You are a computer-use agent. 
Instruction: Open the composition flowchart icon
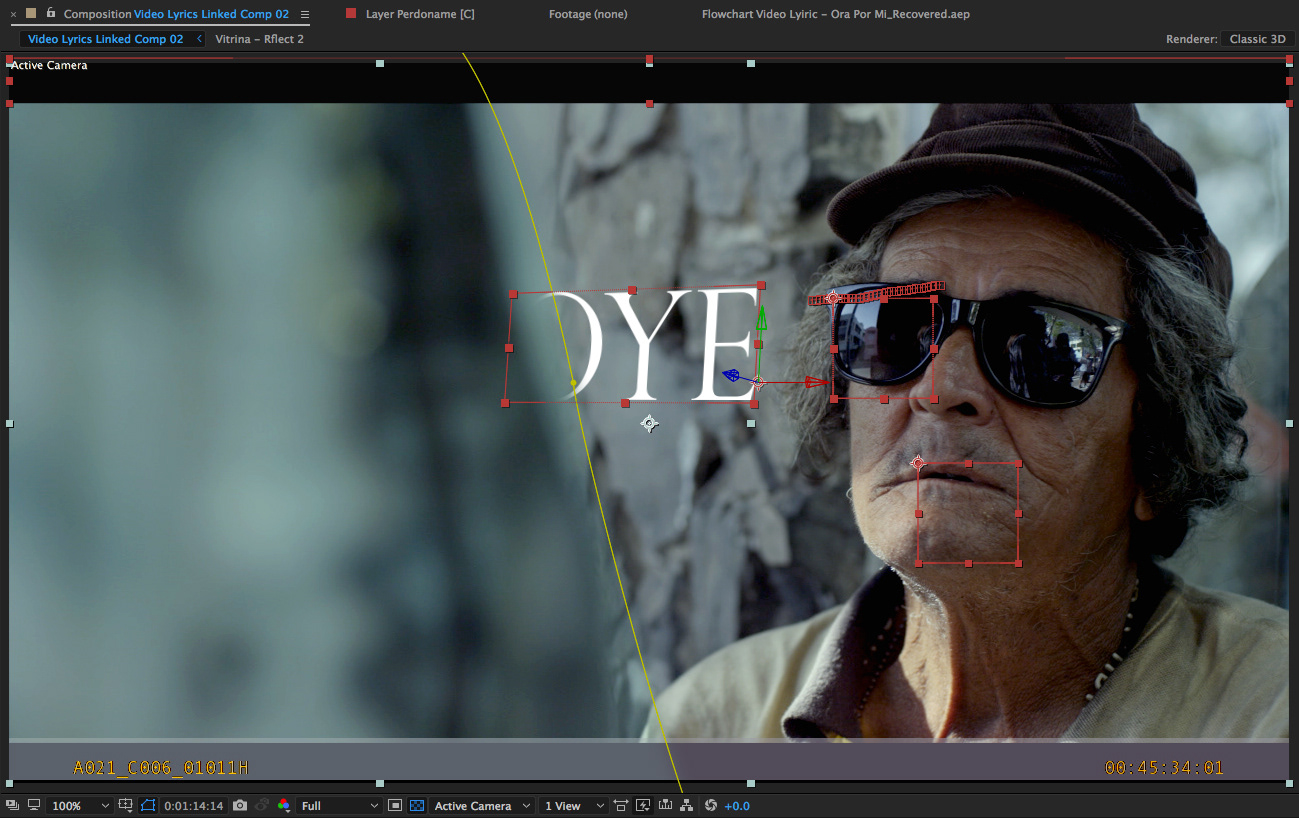(687, 806)
